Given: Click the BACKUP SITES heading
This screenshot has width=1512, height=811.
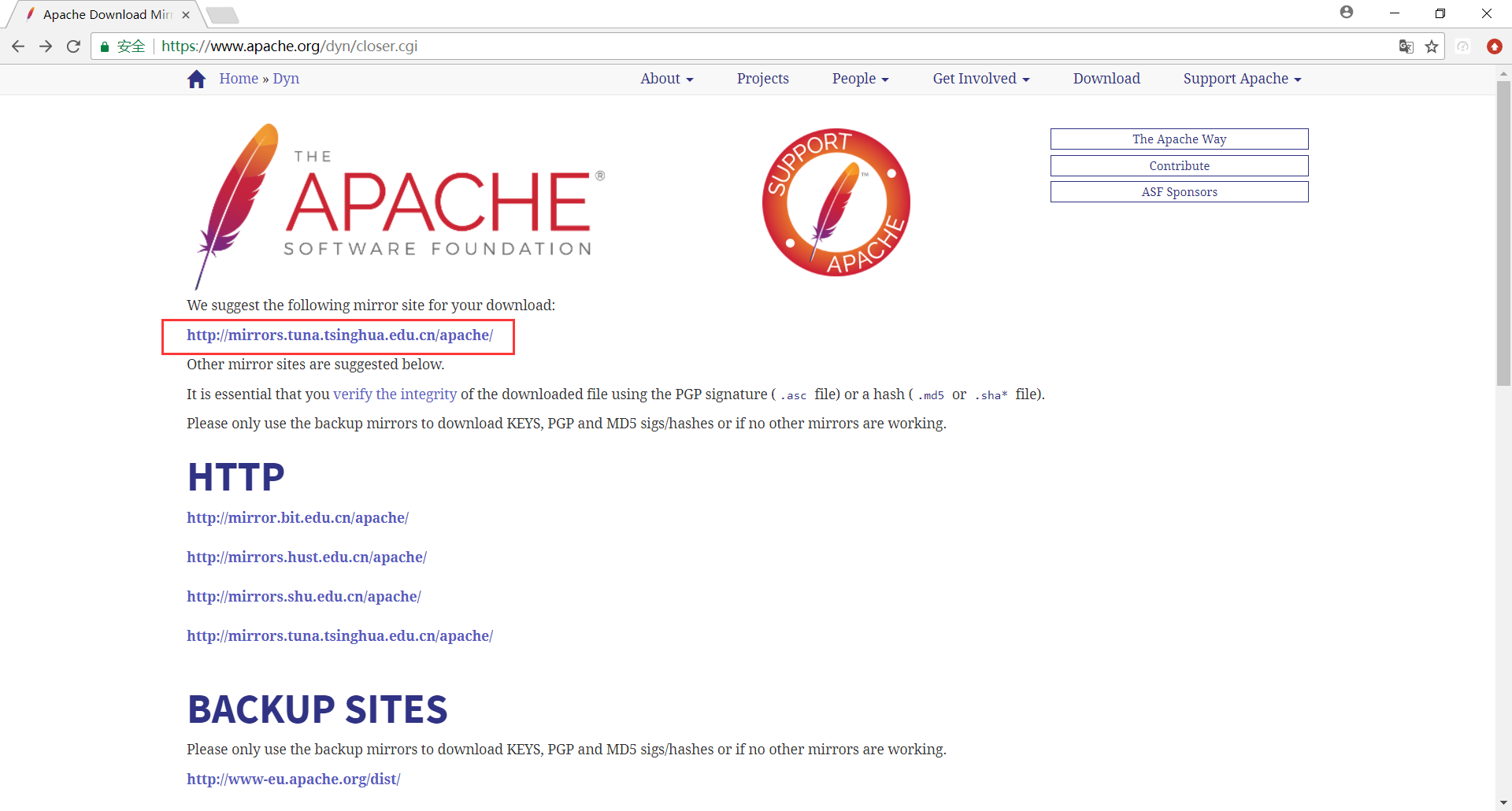Looking at the screenshot, I should coord(317,709).
